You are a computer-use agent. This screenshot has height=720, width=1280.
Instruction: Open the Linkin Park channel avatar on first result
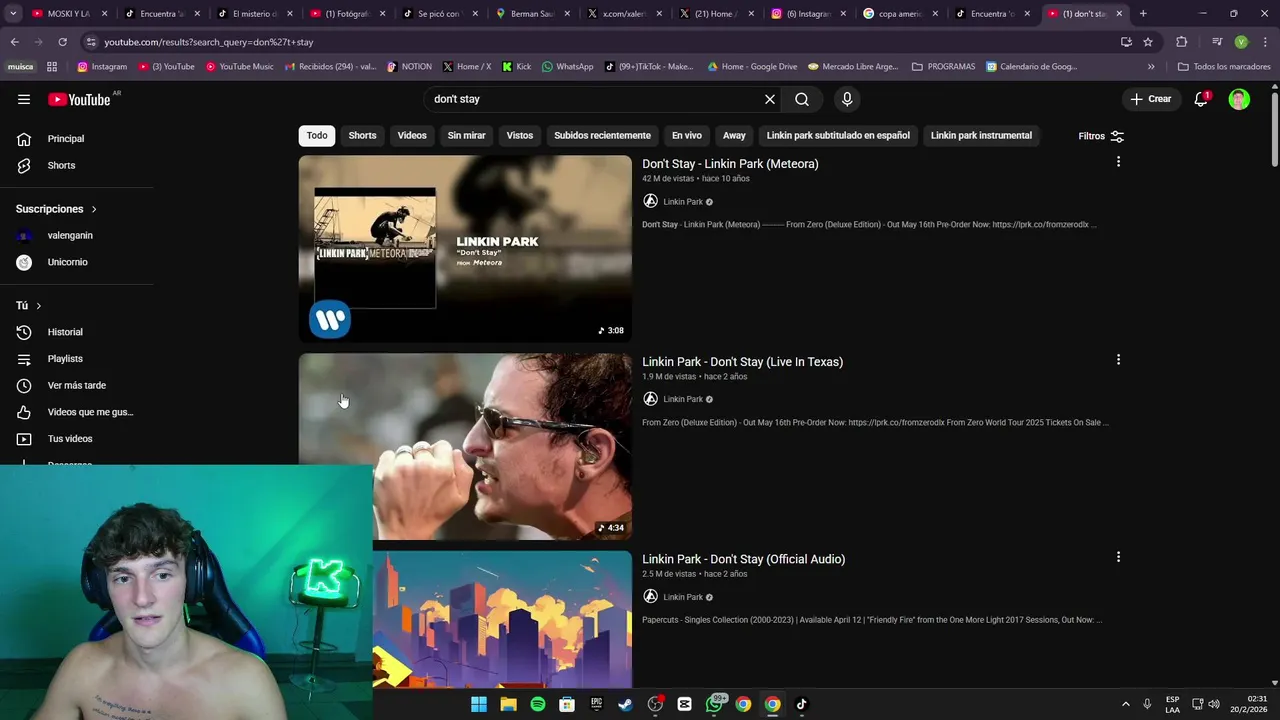point(650,201)
